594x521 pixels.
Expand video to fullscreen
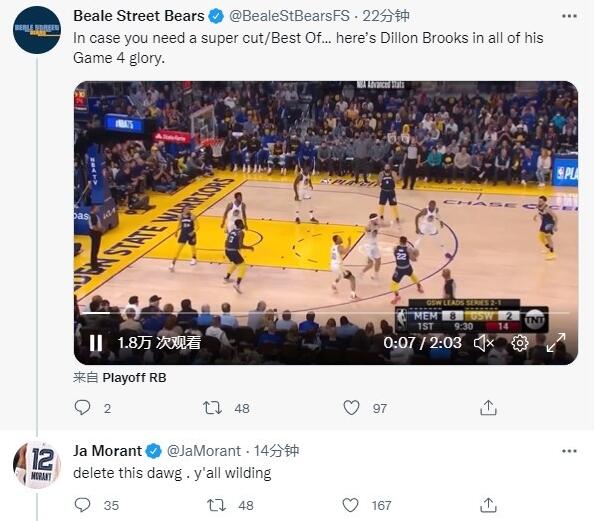[x=556, y=343]
